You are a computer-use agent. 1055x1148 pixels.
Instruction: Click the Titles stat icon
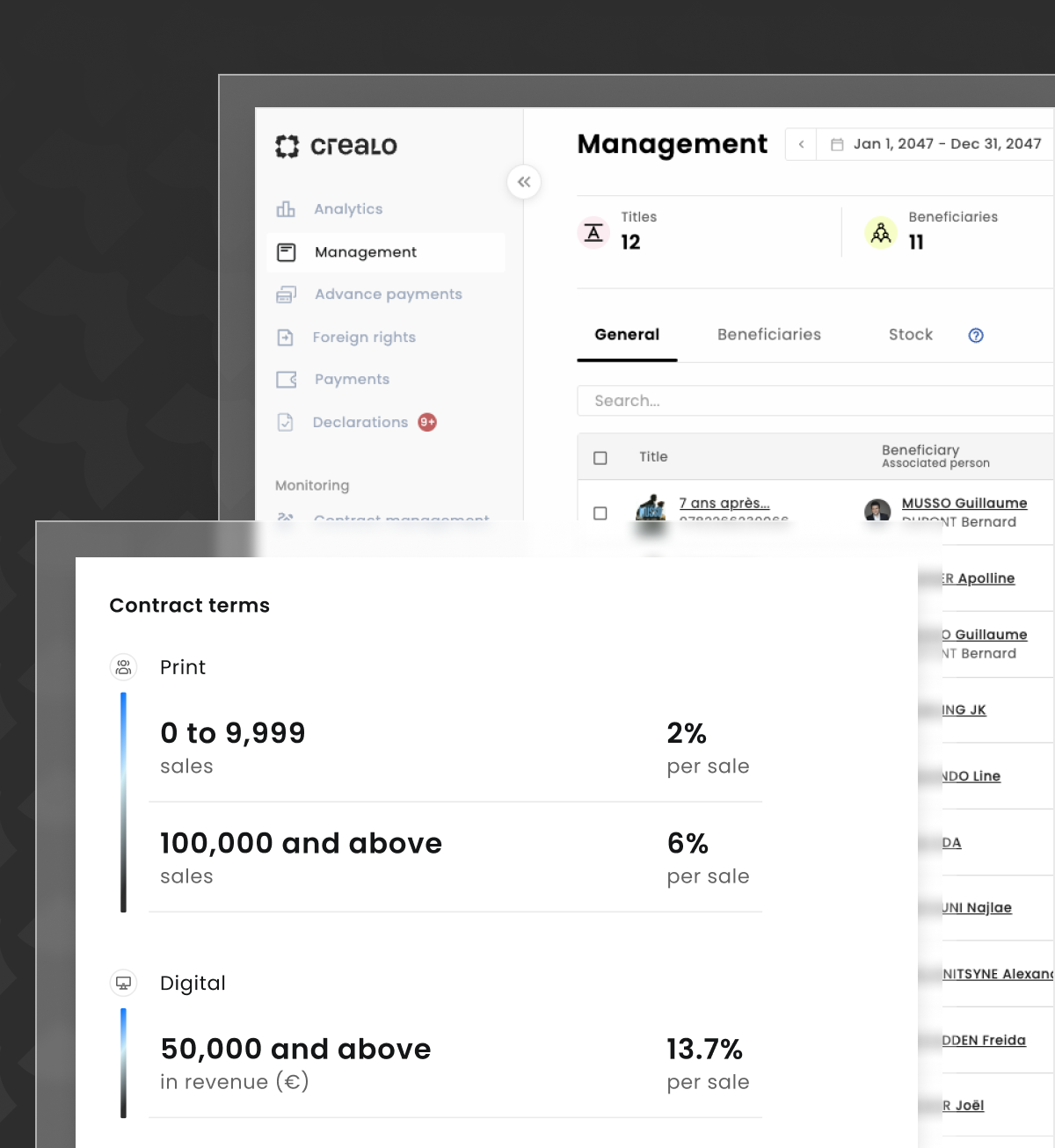coord(593,233)
